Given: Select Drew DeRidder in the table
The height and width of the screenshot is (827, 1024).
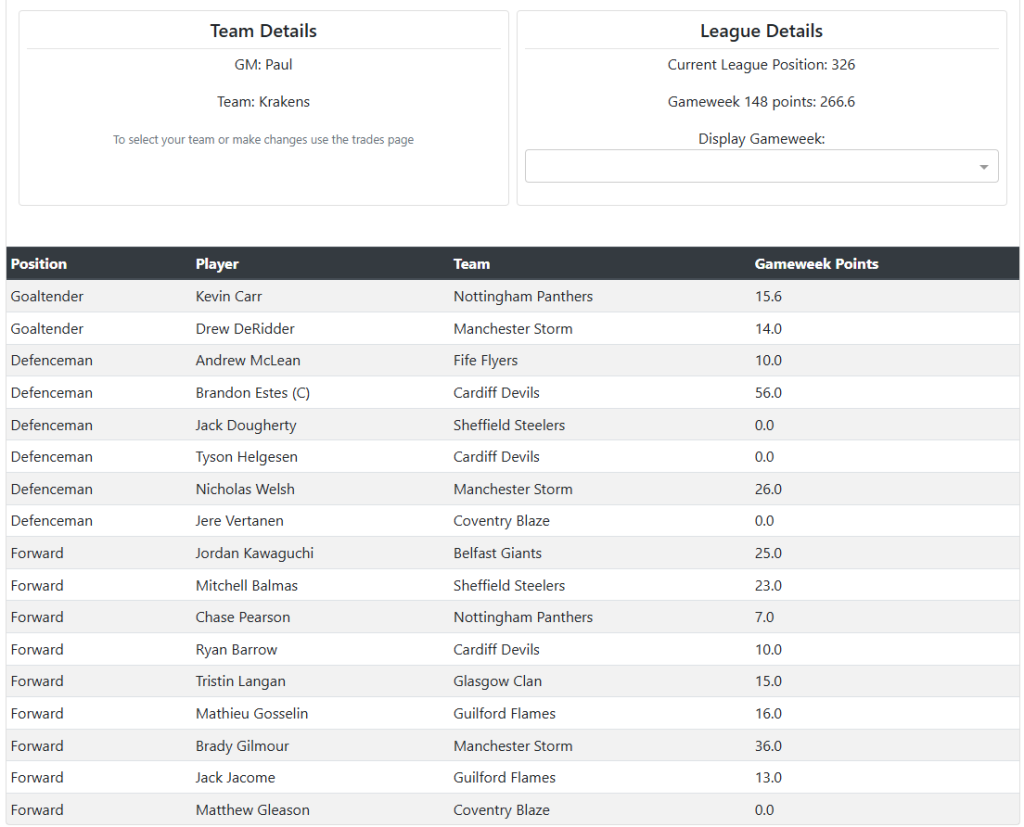Looking at the screenshot, I should click(245, 328).
